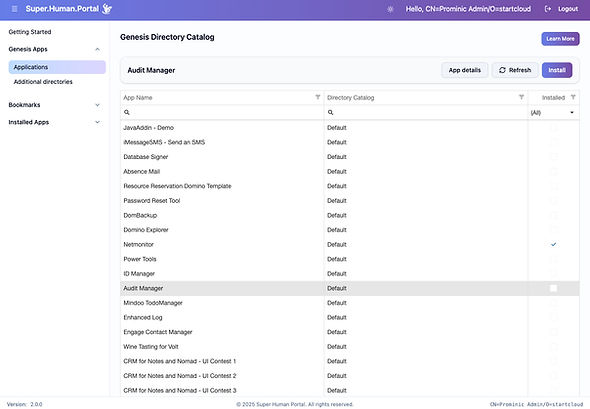
Task: Open the hamburger menu icon
Action: pos(14,9)
